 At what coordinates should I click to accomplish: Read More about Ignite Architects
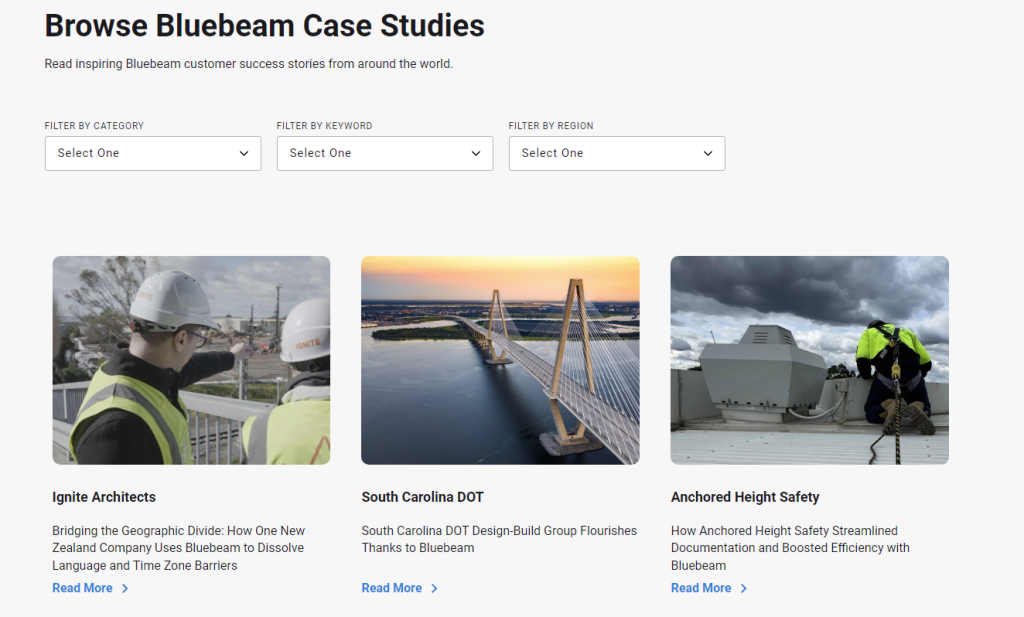(x=82, y=588)
